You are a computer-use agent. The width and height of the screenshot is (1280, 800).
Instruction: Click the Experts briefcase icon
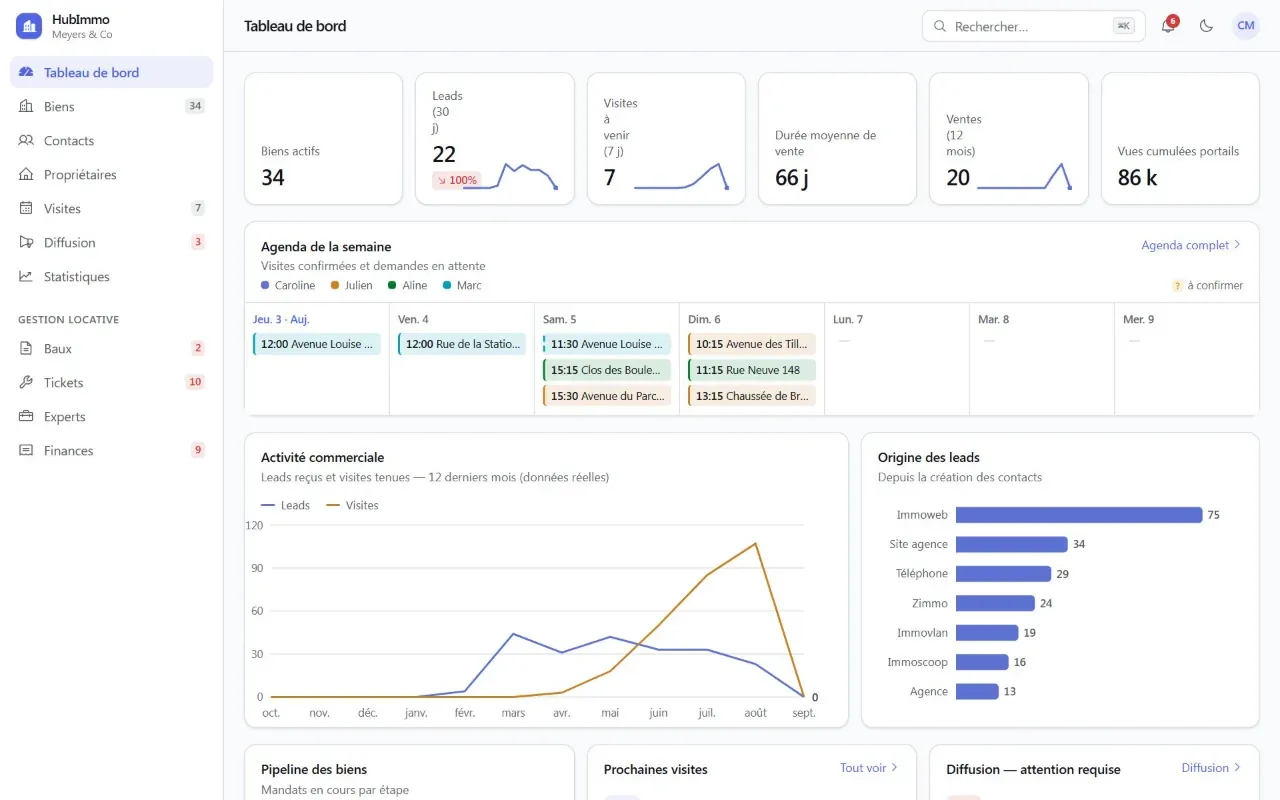(x=26, y=416)
